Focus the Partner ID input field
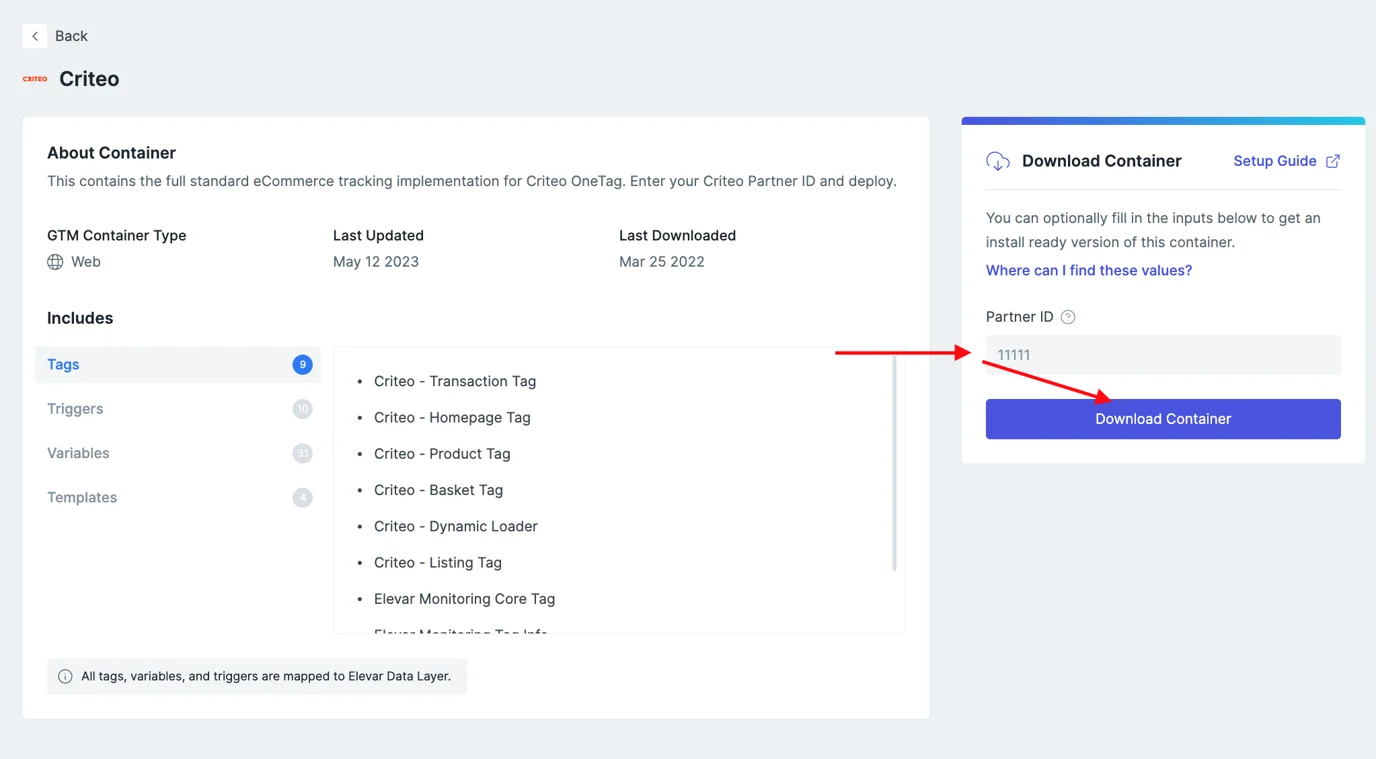Viewport: 1376px width, 759px height. [x=1163, y=355]
